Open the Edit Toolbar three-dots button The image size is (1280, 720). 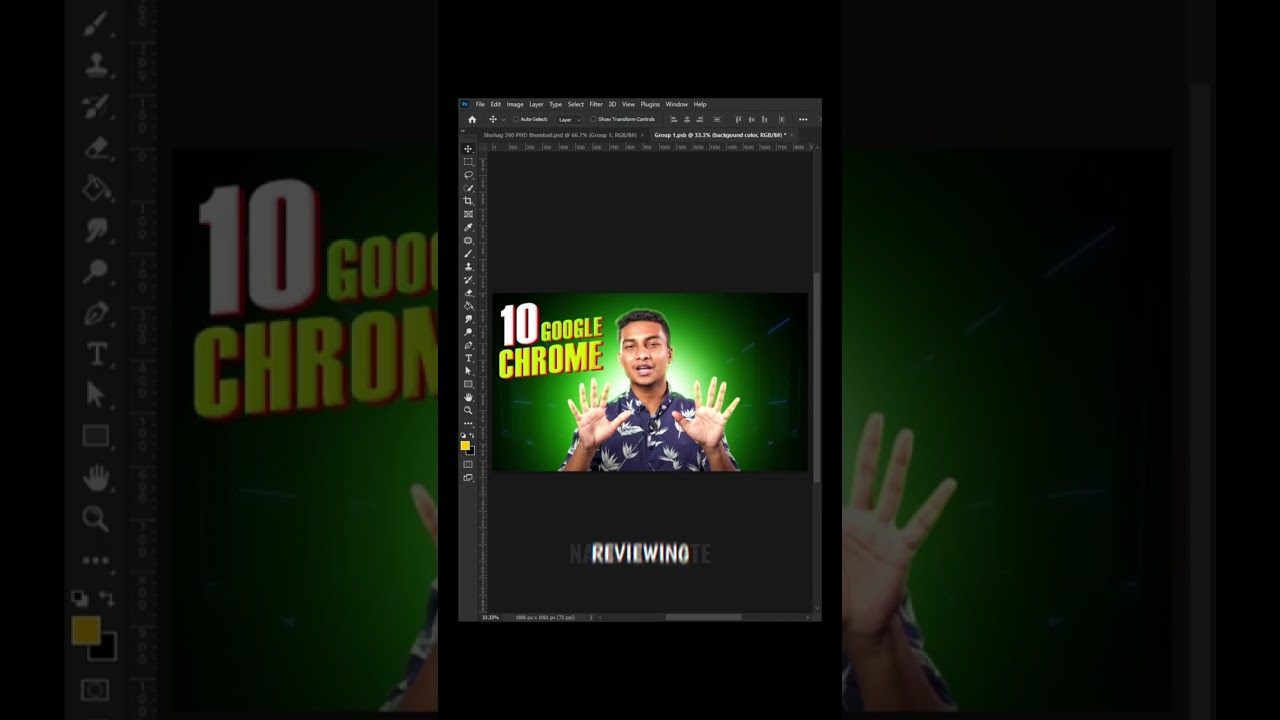[467, 423]
